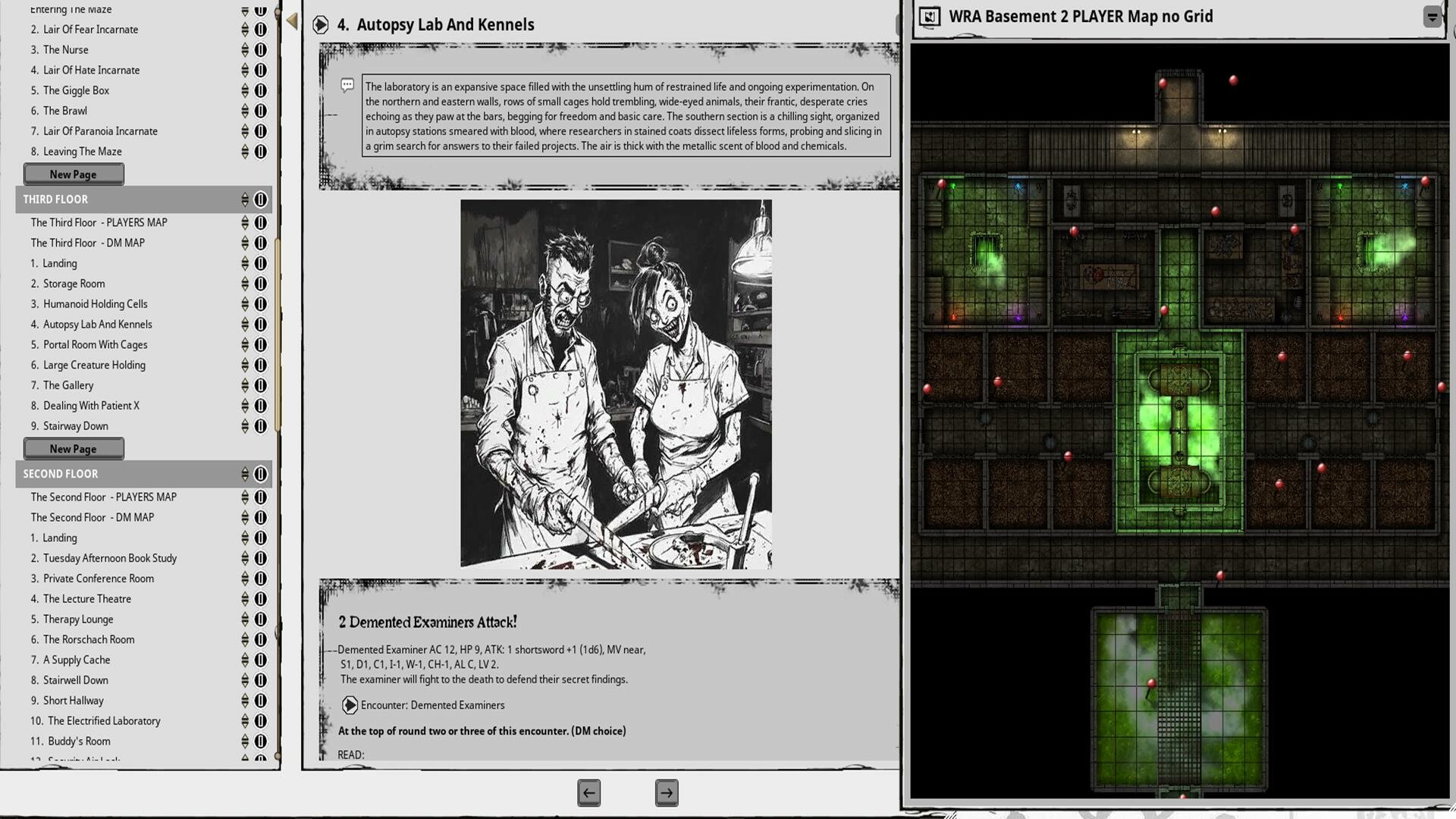This screenshot has width=1456, height=819.
Task: Collapse the sidebar with the left-pointing arrow icon
Action: point(290,20)
